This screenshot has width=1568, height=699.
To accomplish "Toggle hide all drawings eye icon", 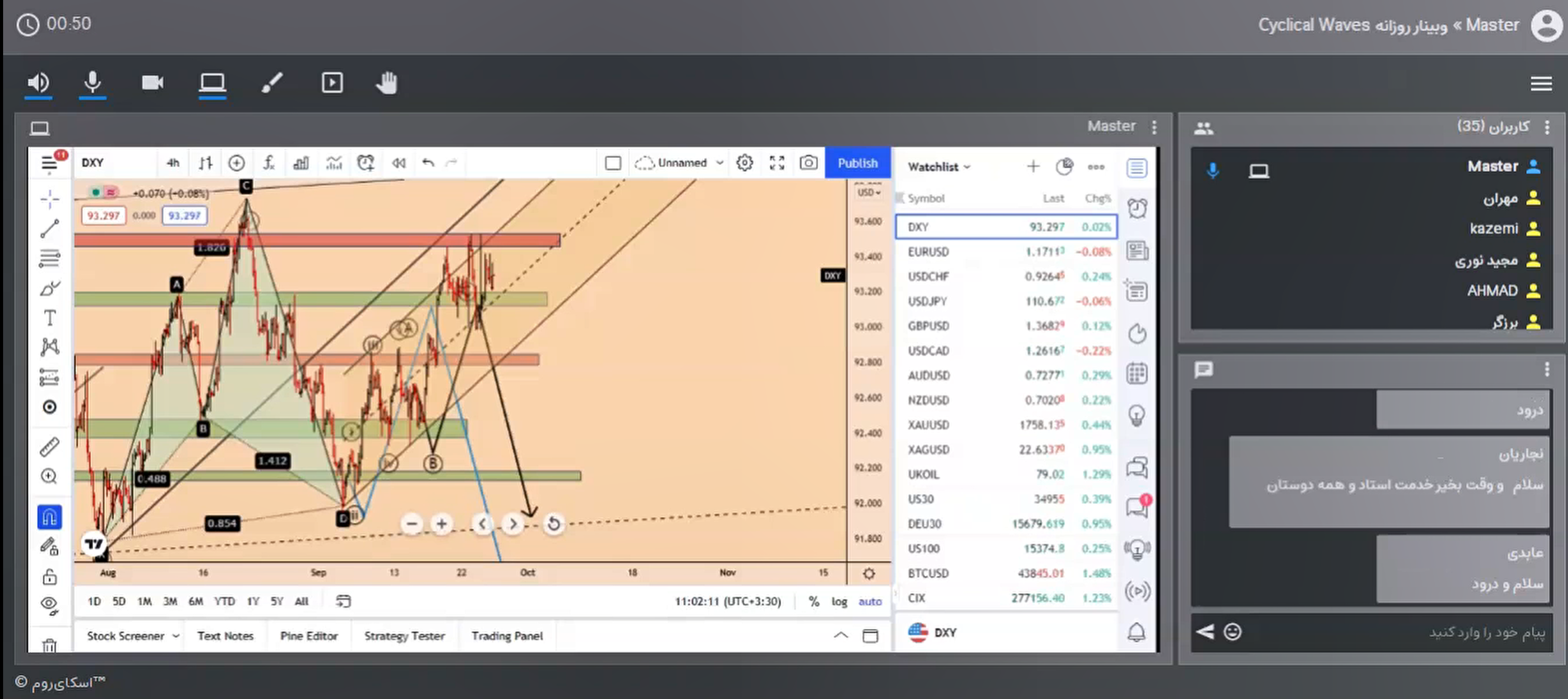I will click(x=49, y=605).
